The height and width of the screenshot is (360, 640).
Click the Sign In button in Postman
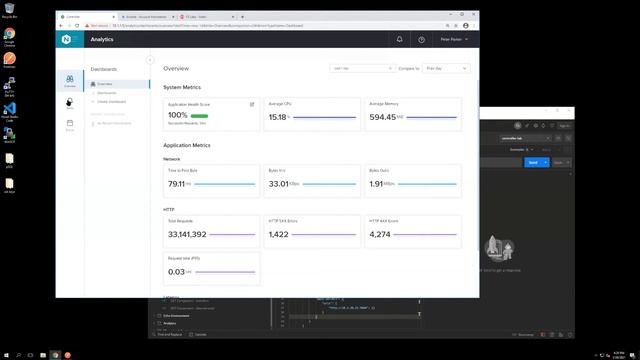(564, 126)
